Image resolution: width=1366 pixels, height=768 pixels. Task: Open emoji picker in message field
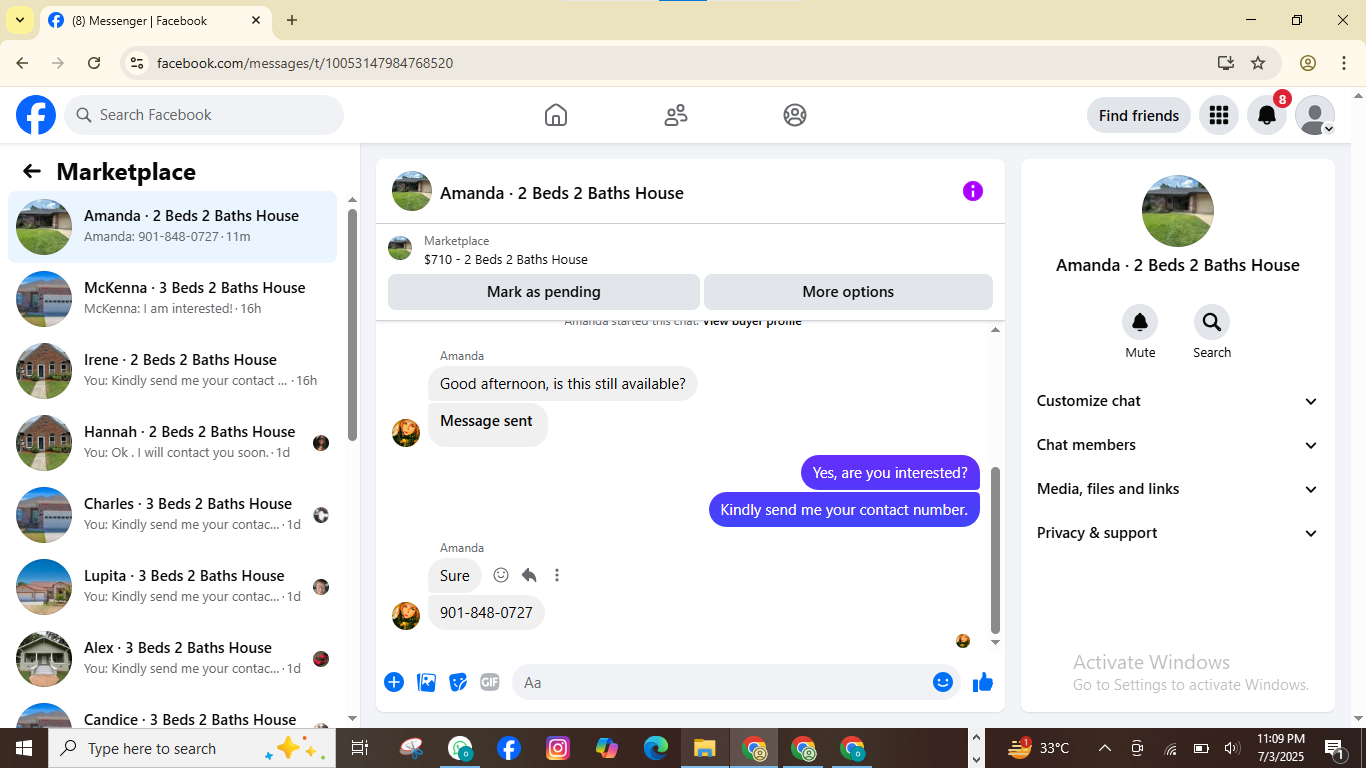943,682
